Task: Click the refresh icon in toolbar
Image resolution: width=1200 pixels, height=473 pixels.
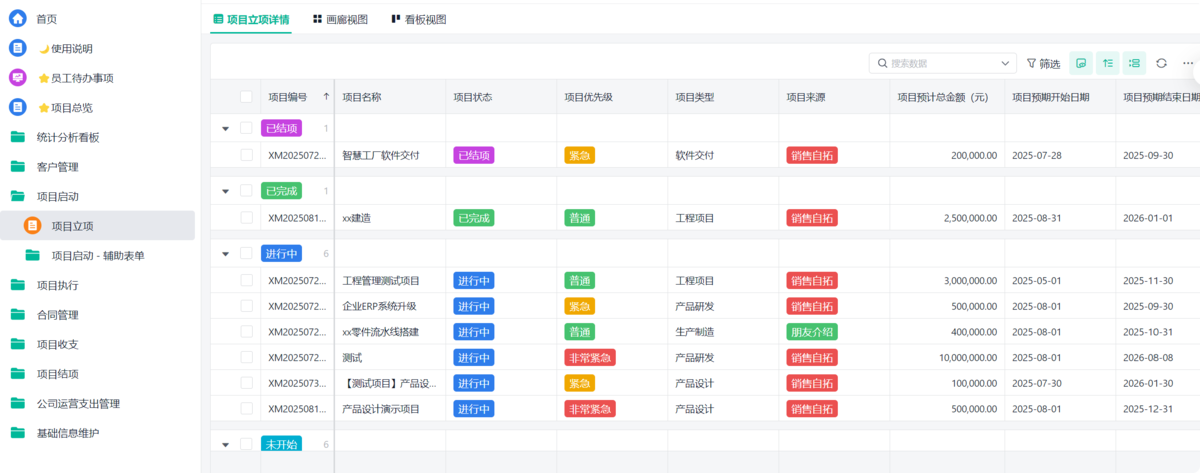Action: point(1161,63)
